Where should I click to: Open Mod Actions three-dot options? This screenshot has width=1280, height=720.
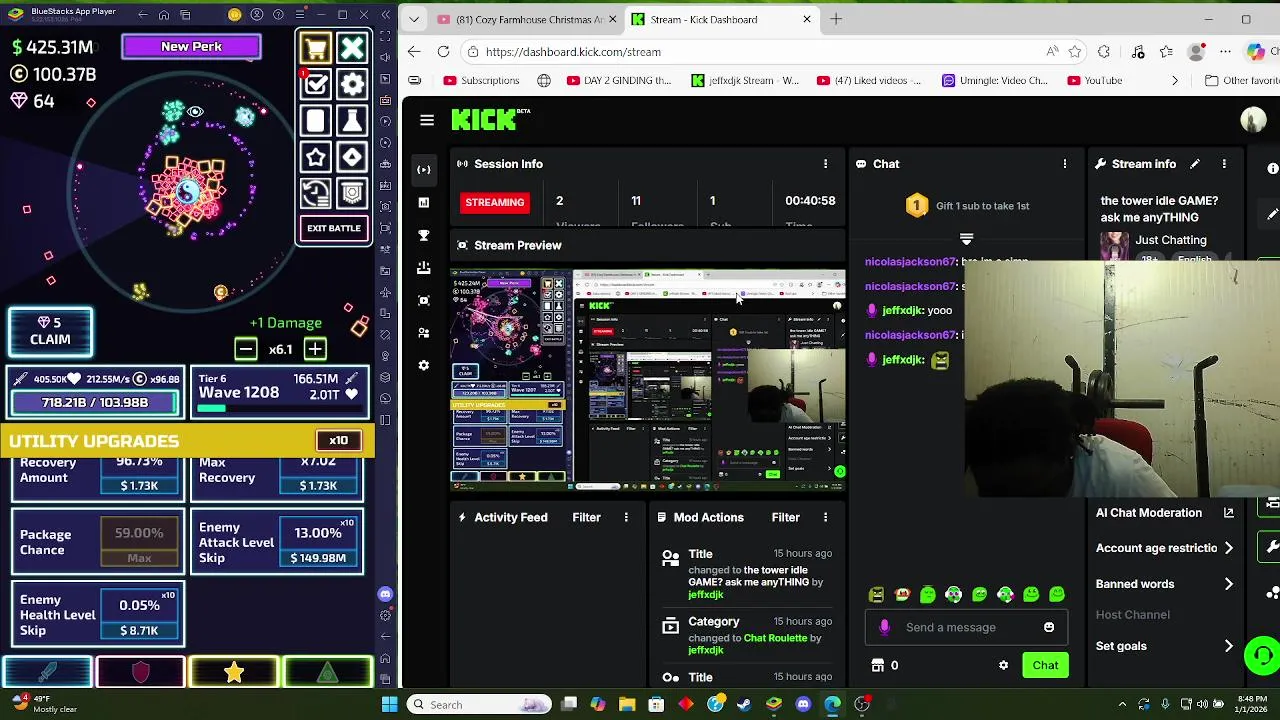pyautogui.click(x=825, y=517)
